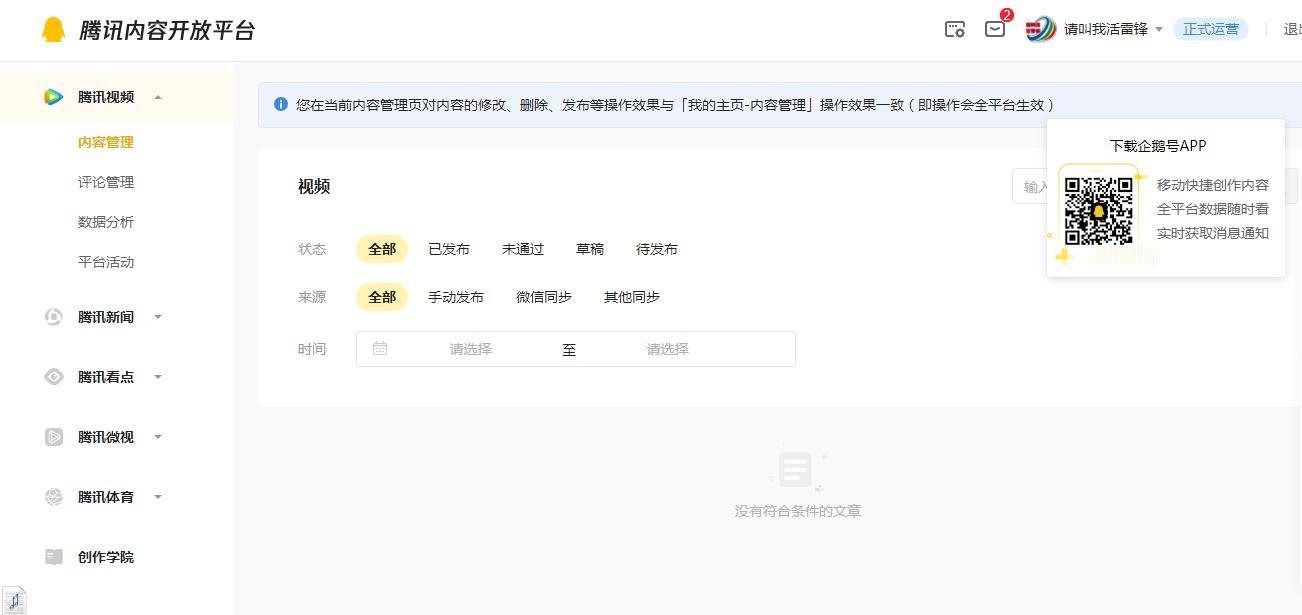This screenshot has width=1302, height=615.
Task: Click the 视频 section heading
Action: (x=314, y=186)
